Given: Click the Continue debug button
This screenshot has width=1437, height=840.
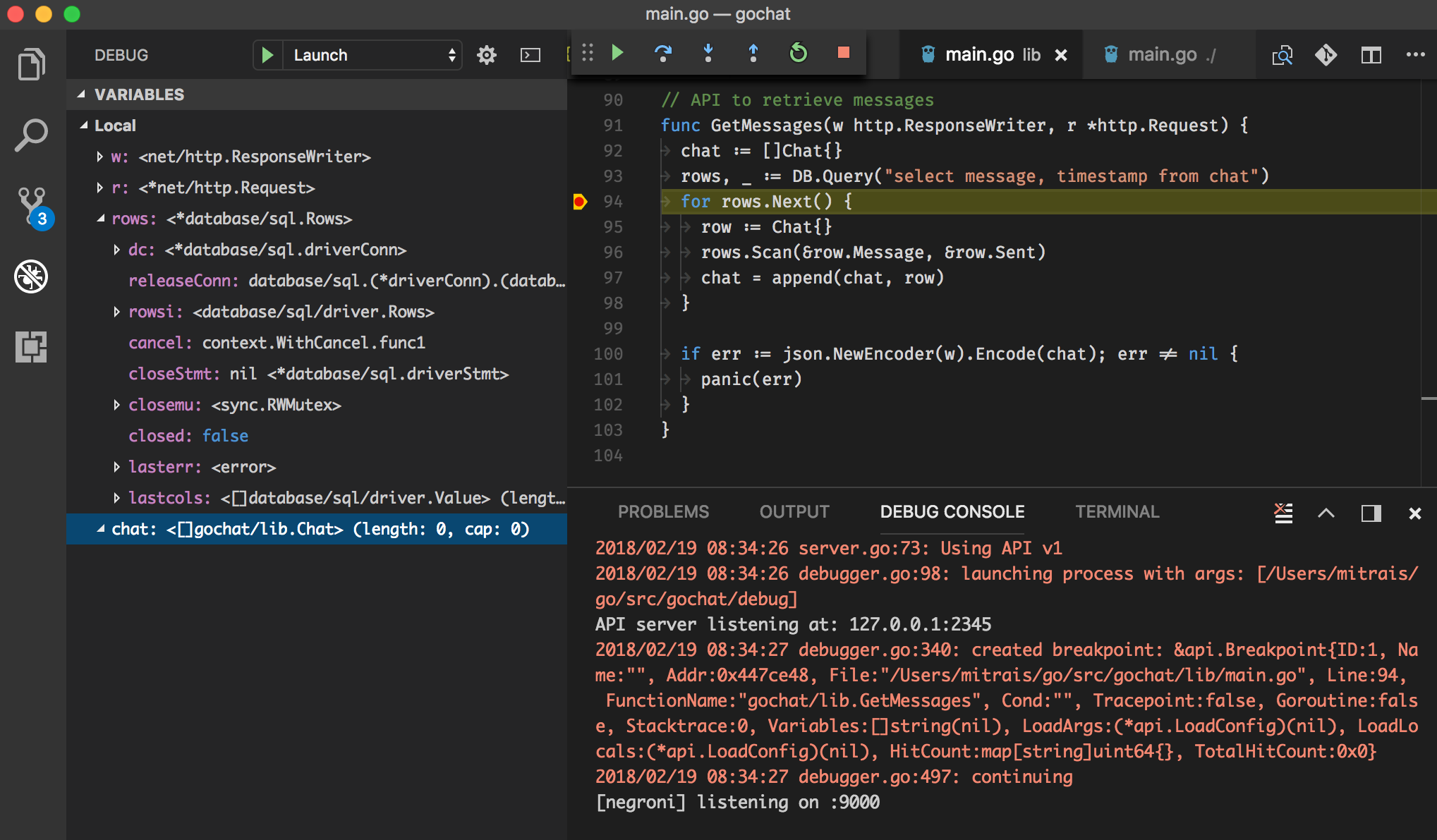Looking at the screenshot, I should click(617, 53).
